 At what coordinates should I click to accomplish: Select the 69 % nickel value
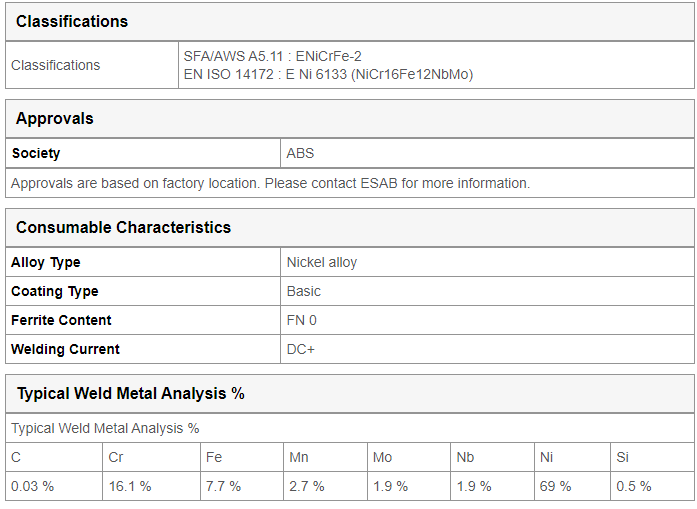(555, 486)
